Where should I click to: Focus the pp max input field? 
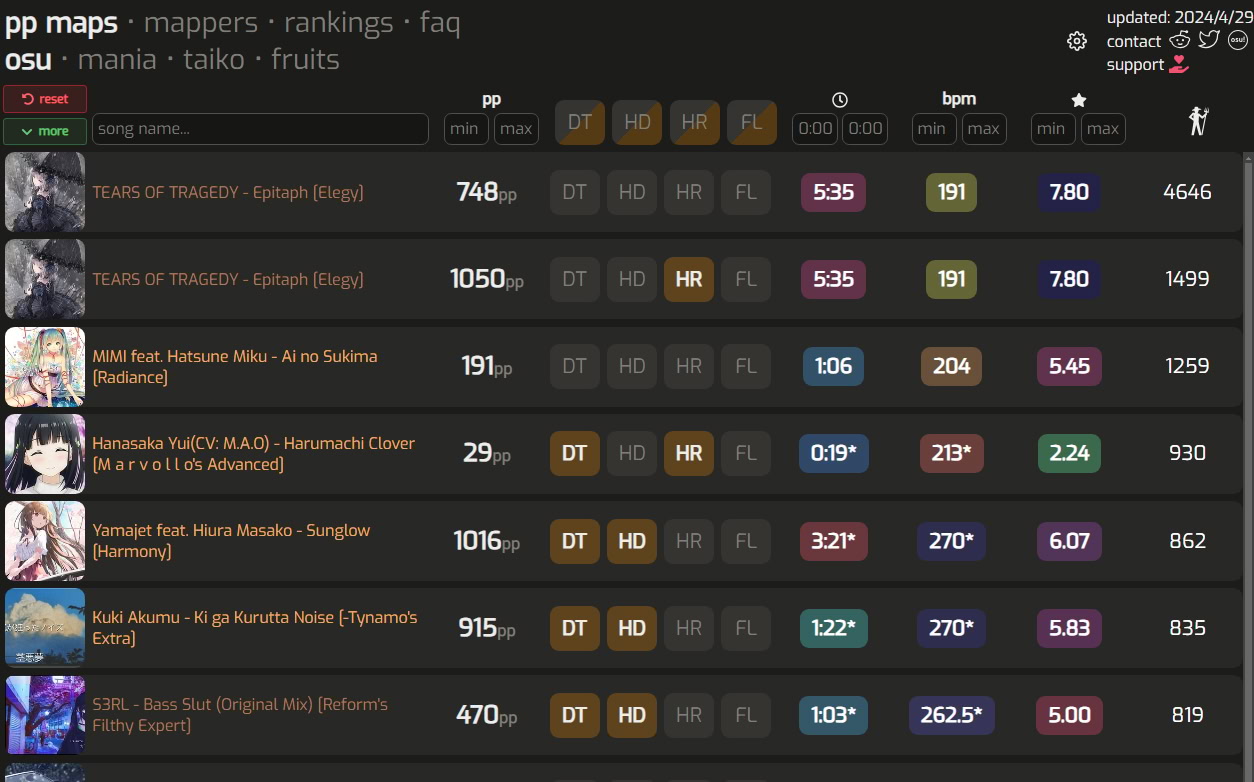point(516,129)
